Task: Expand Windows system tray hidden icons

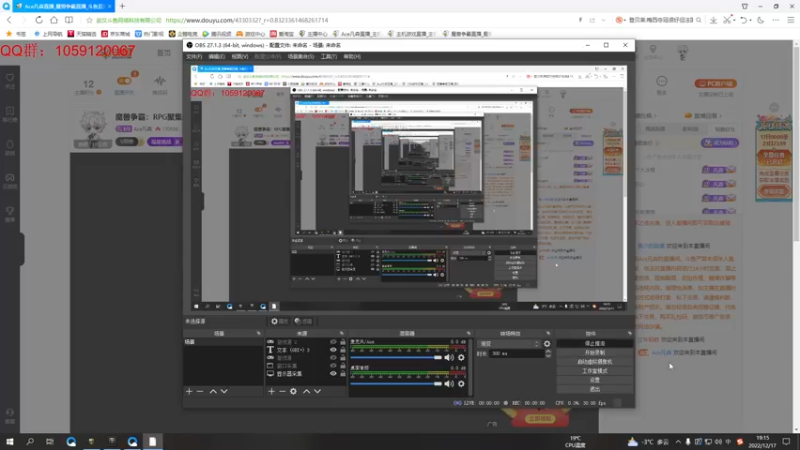Action: pyautogui.click(x=678, y=442)
